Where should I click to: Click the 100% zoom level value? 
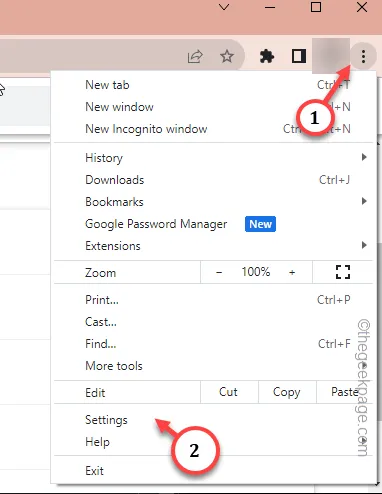pyautogui.click(x=256, y=272)
